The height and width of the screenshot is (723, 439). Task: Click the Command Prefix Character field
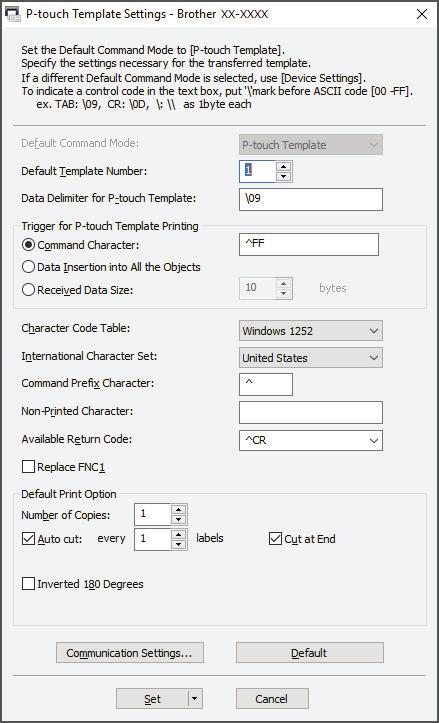[266, 385]
